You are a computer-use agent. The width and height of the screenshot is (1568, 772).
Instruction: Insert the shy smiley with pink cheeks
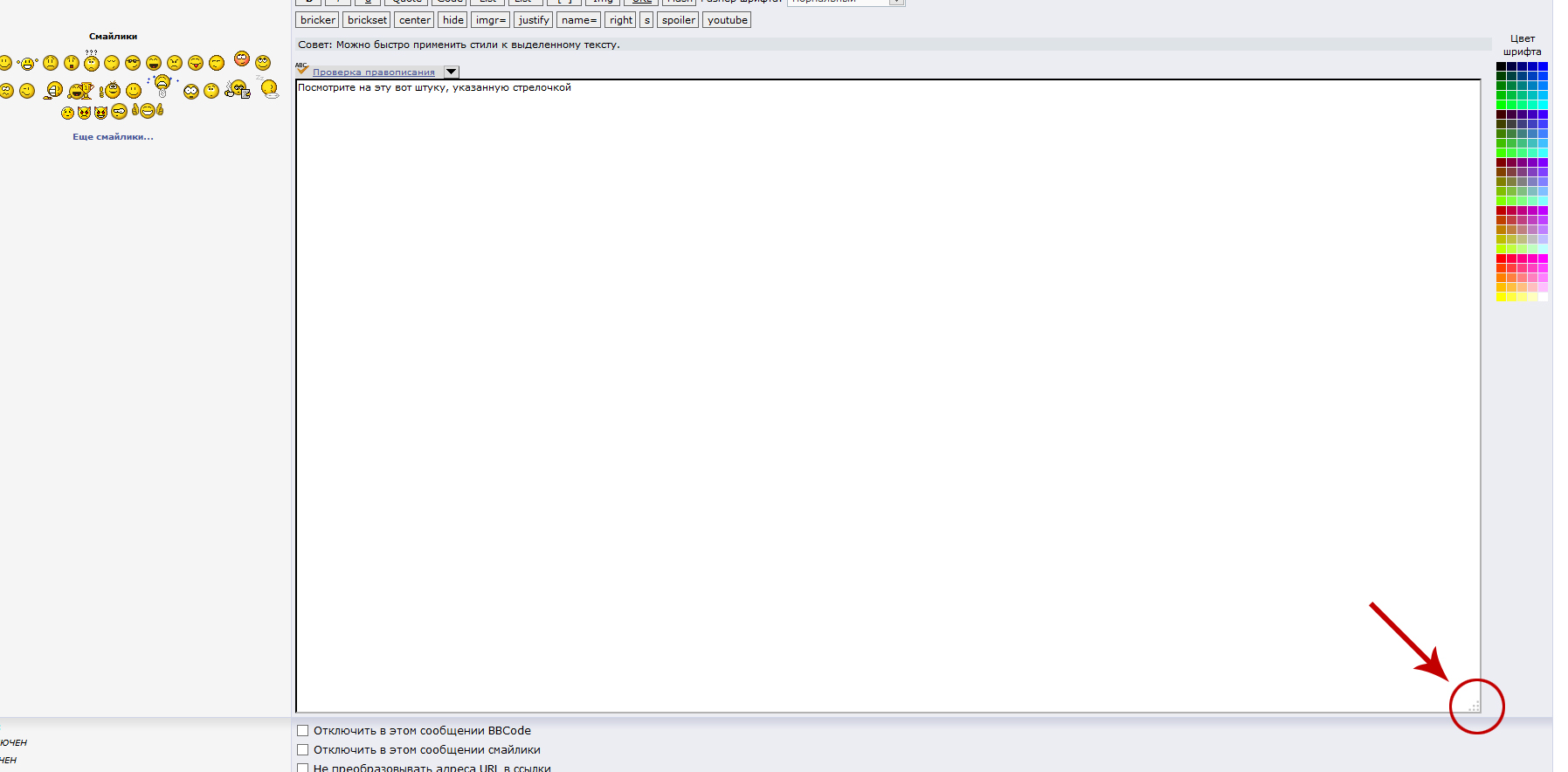67,113
